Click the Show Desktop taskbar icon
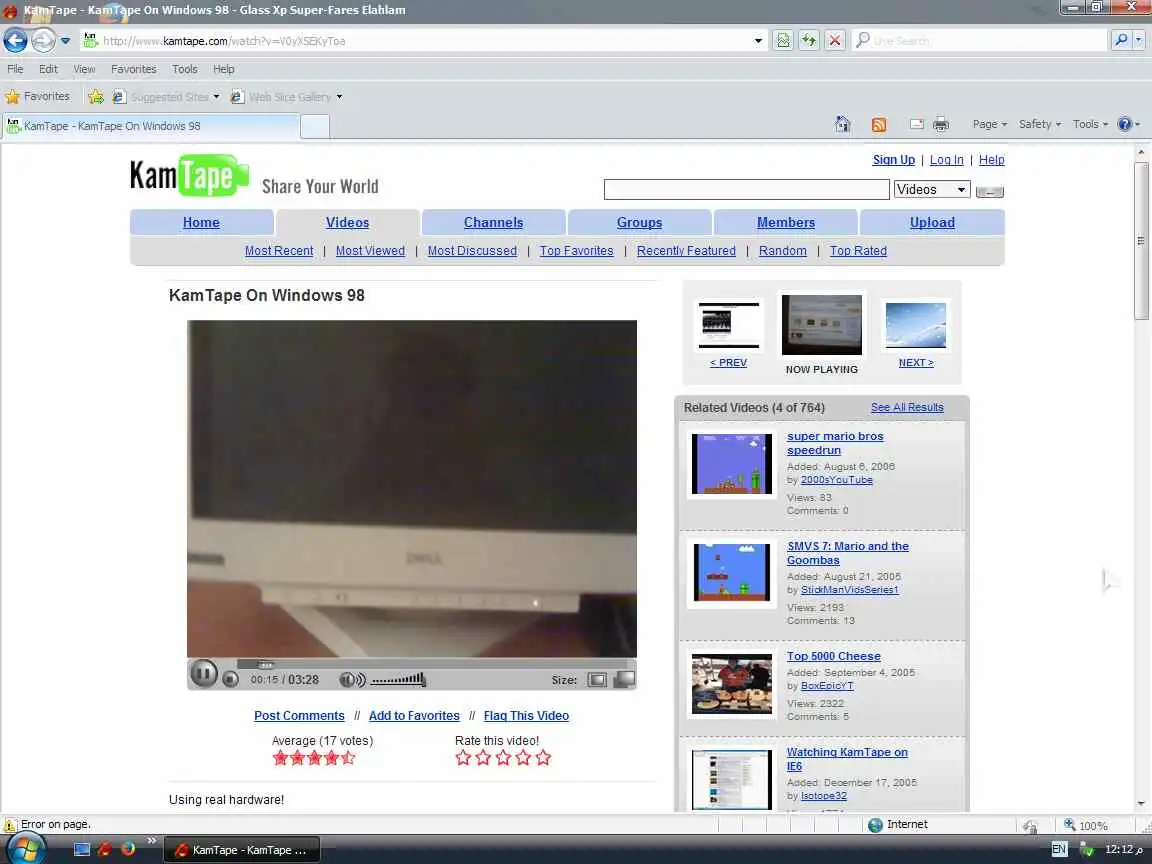Screen dimensions: 1152x864 tap(82, 849)
